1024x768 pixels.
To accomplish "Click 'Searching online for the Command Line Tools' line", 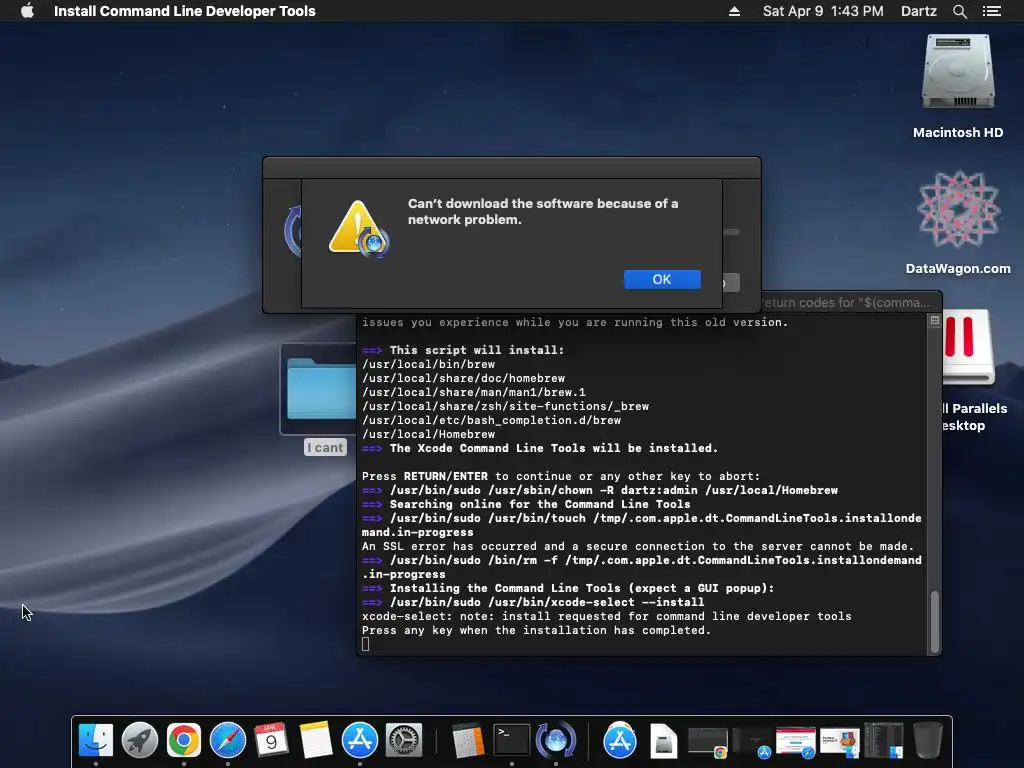I will (x=540, y=504).
